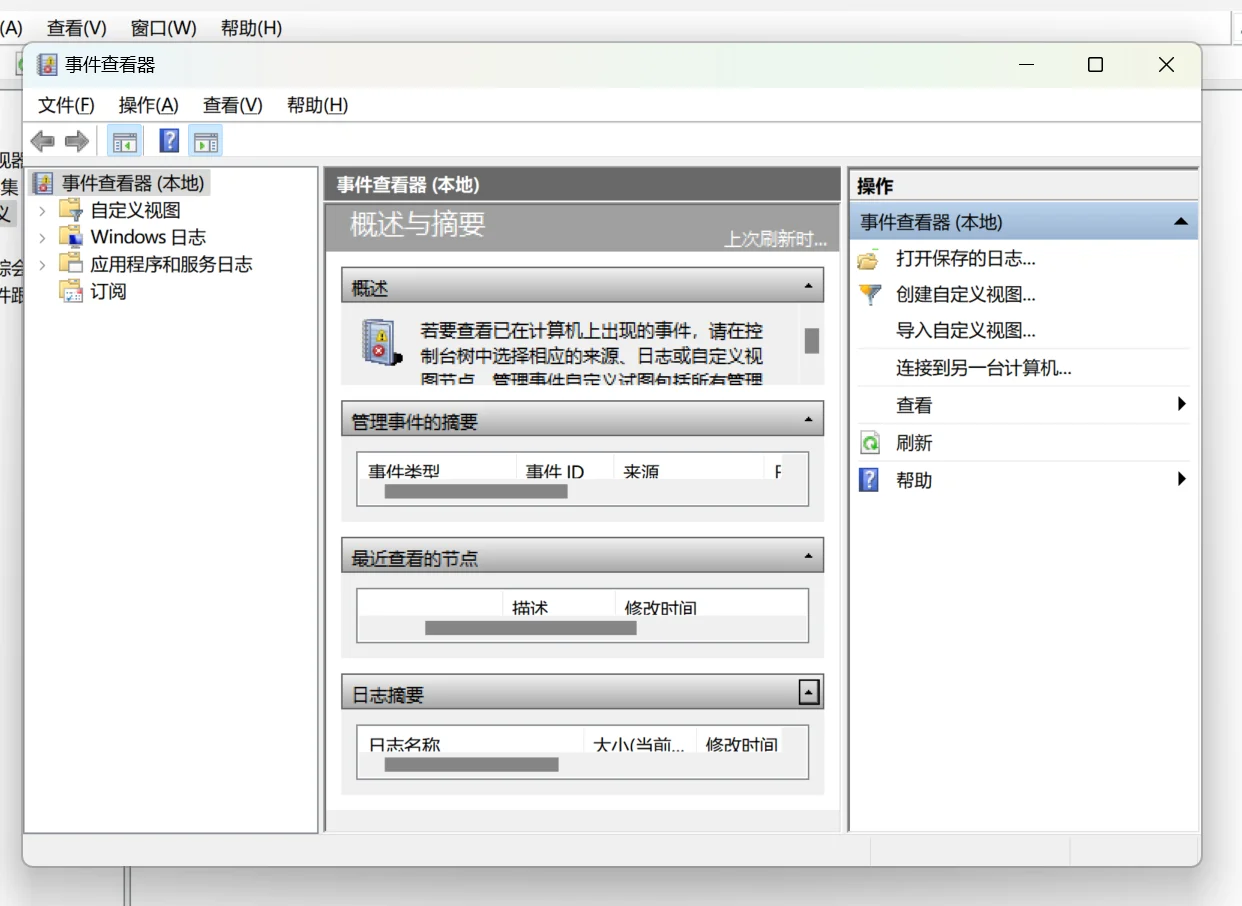This screenshot has height=906, width=1242.
Task: Click the Event Viewer title bar icon
Action: [47, 65]
